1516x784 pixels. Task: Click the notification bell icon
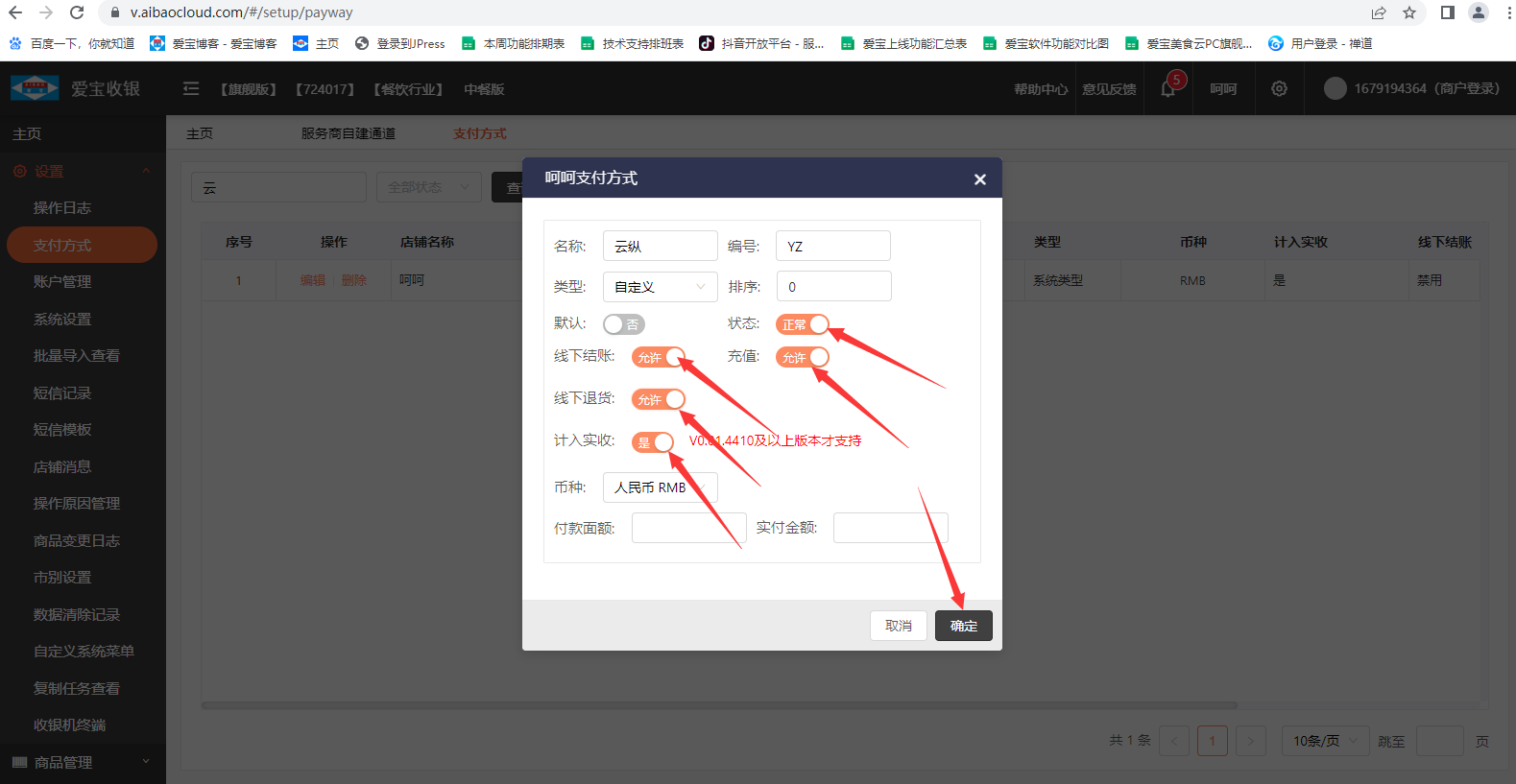pyautogui.click(x=1168, y=89)
